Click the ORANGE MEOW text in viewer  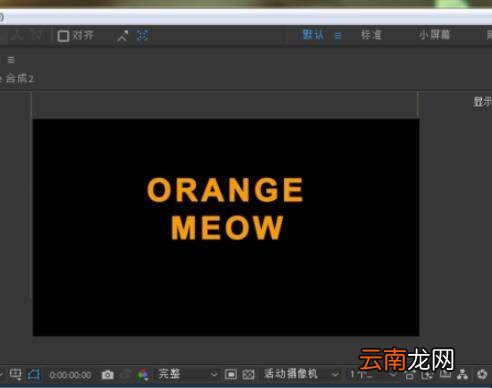[x=225, y=208]
